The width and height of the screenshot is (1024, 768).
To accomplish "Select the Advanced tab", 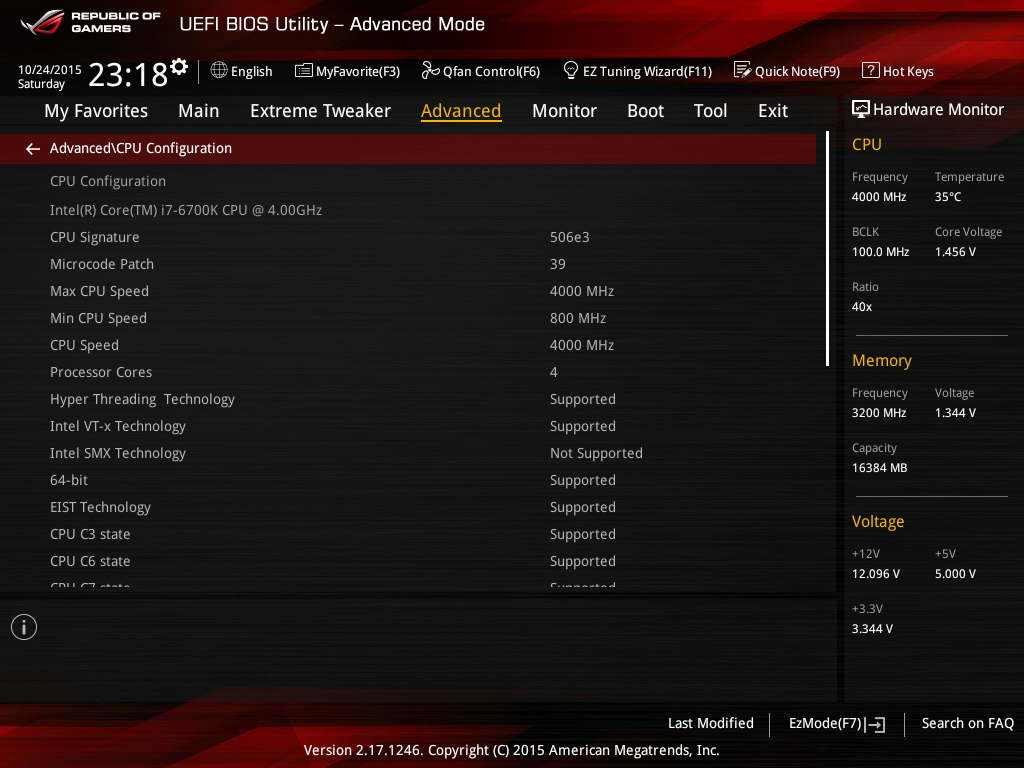I will (461, 111).
